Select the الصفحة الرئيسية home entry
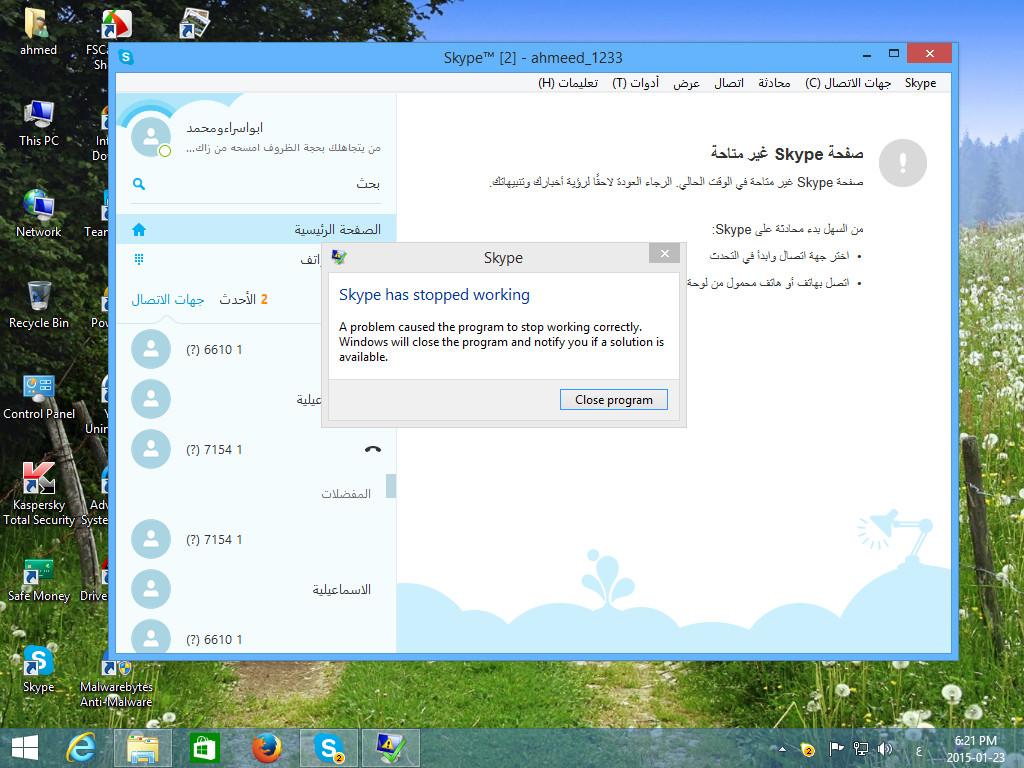1024x768 pixels. [256, 229]
